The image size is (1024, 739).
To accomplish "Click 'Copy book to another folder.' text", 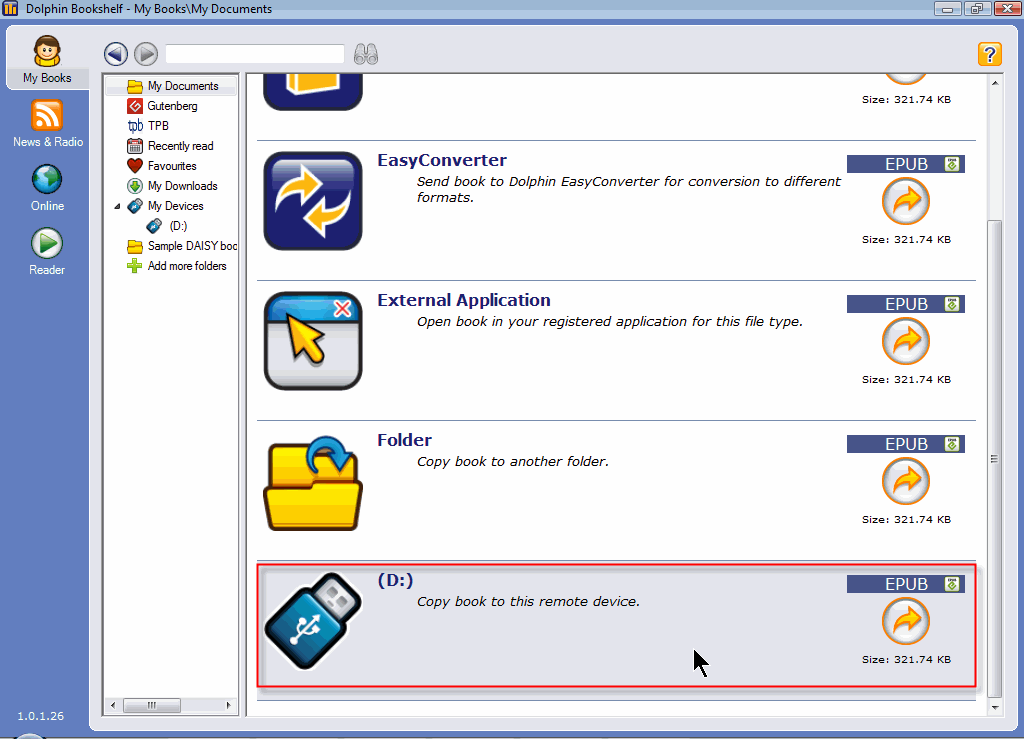I will tap(513, 462).
